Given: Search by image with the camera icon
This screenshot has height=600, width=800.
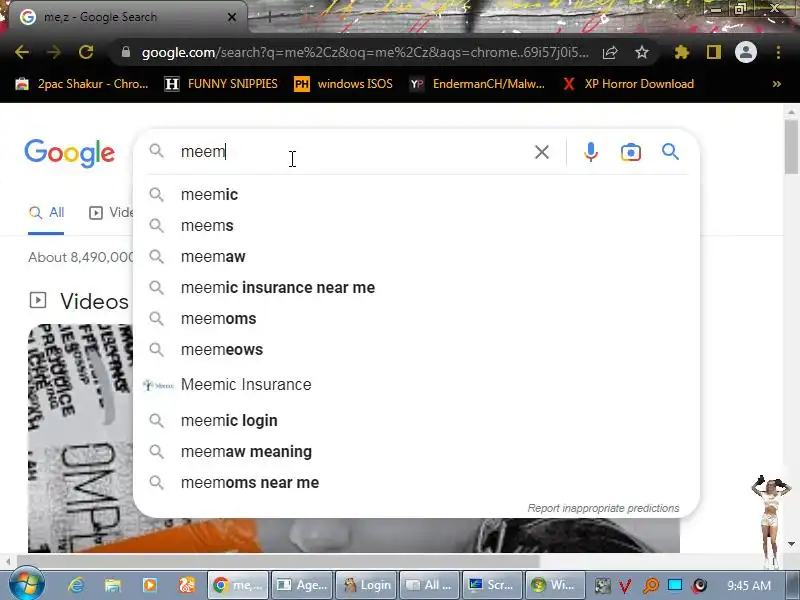Looking at the screenshot, I should click(631, 152).
